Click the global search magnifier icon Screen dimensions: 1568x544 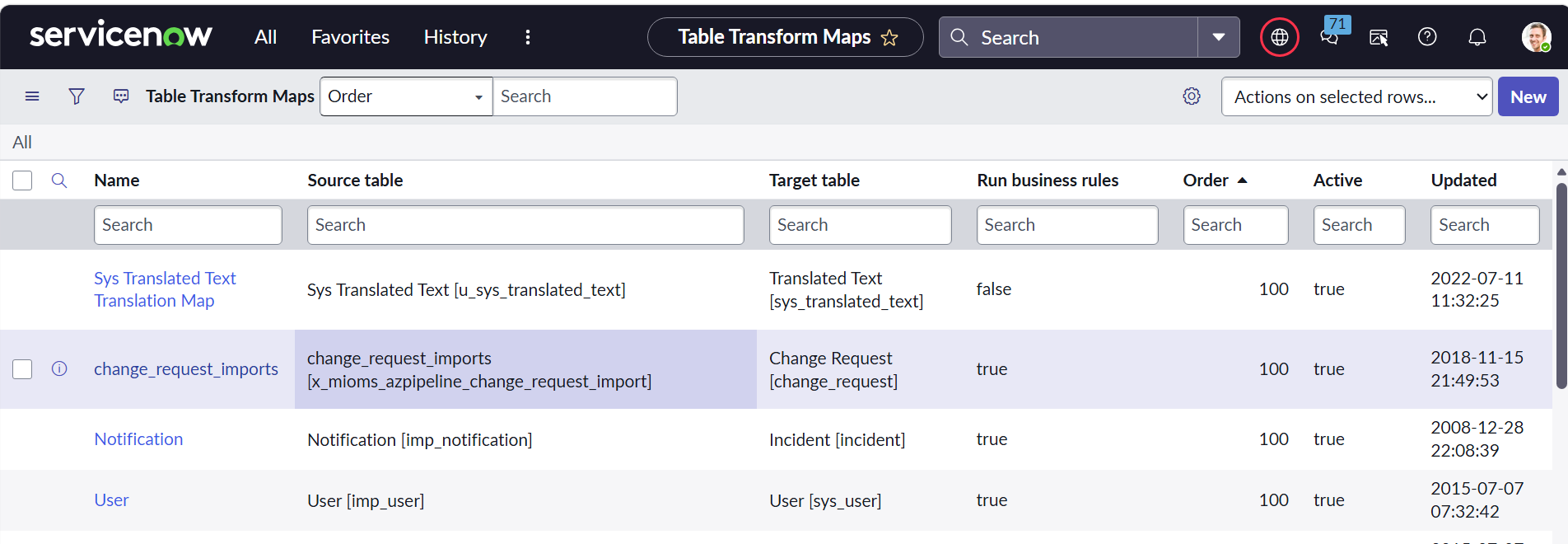959,37
